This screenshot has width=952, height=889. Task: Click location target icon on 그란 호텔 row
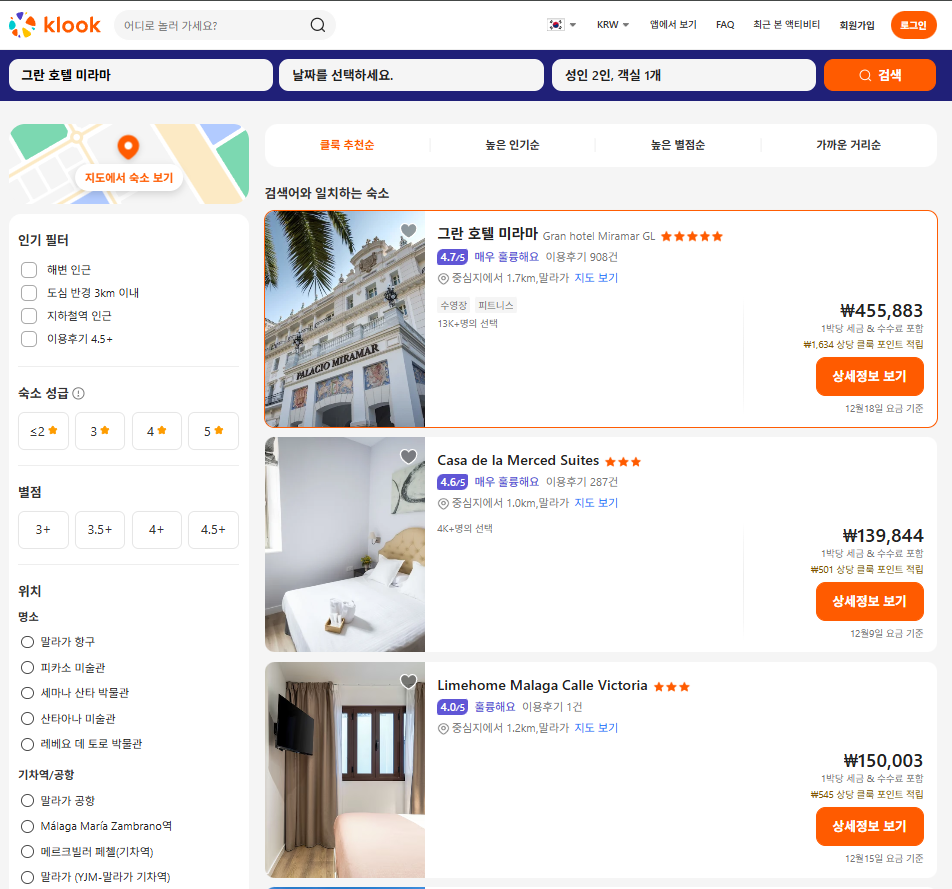pos(443,278)
